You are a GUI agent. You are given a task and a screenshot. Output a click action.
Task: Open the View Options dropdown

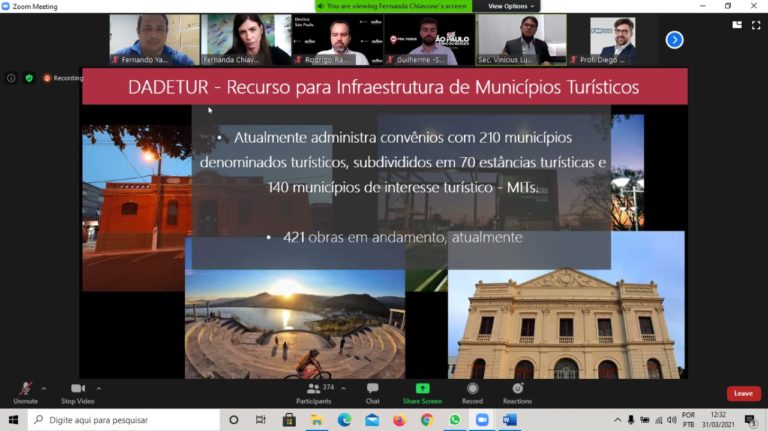tap(510, 6)
